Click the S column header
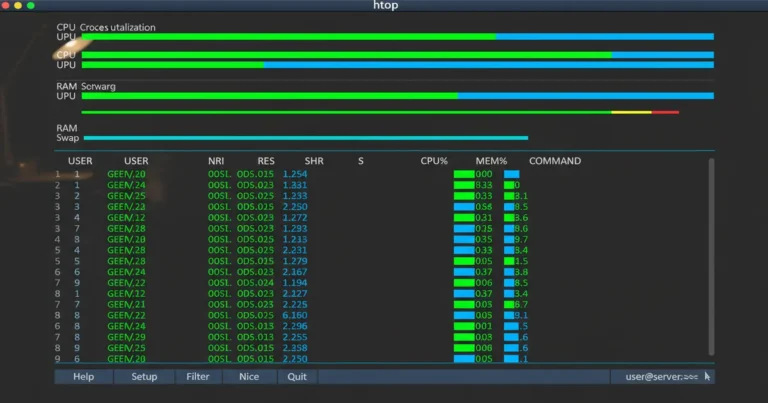768x403 pixels. pos(360,161)
